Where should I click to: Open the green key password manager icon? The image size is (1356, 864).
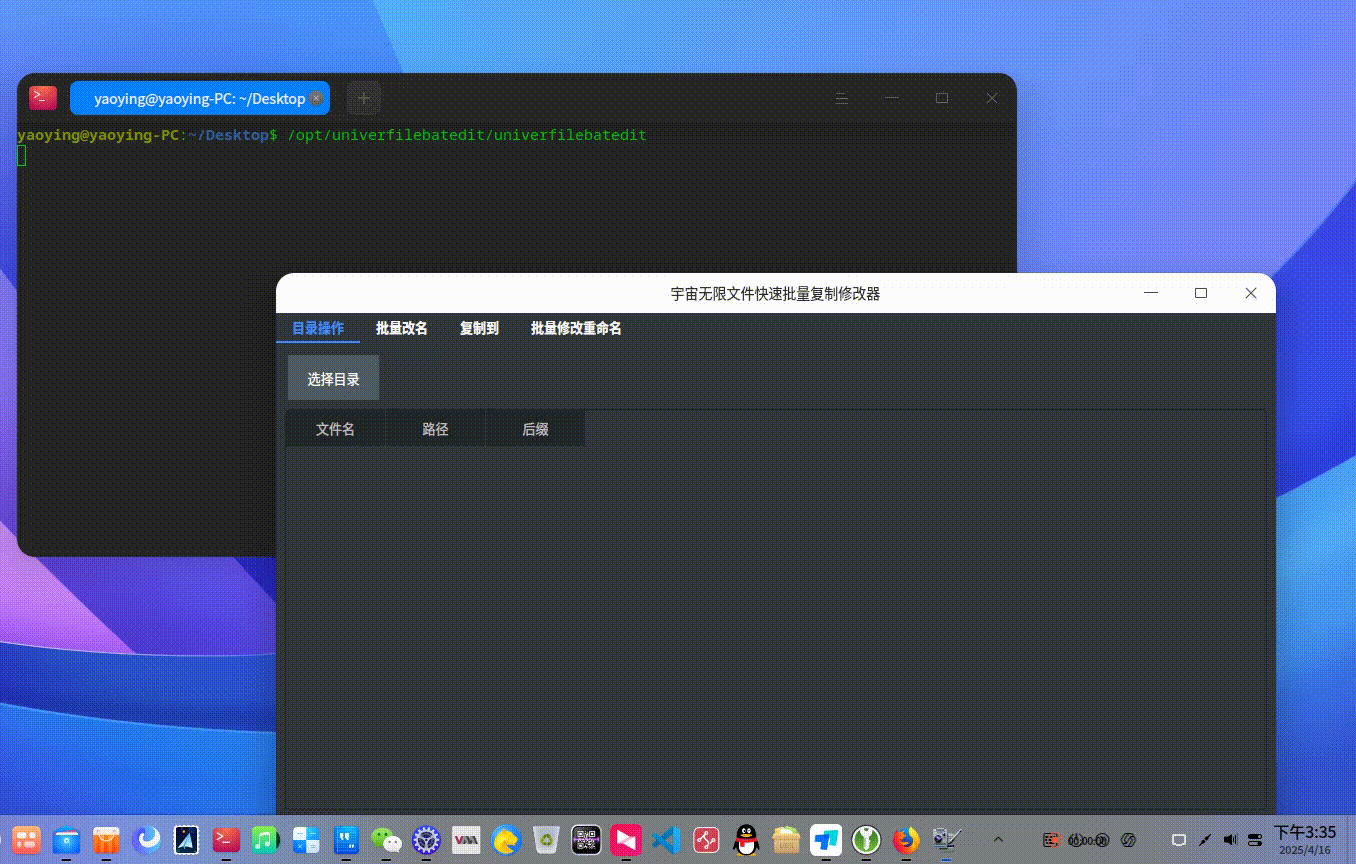[x=866, y=840]
